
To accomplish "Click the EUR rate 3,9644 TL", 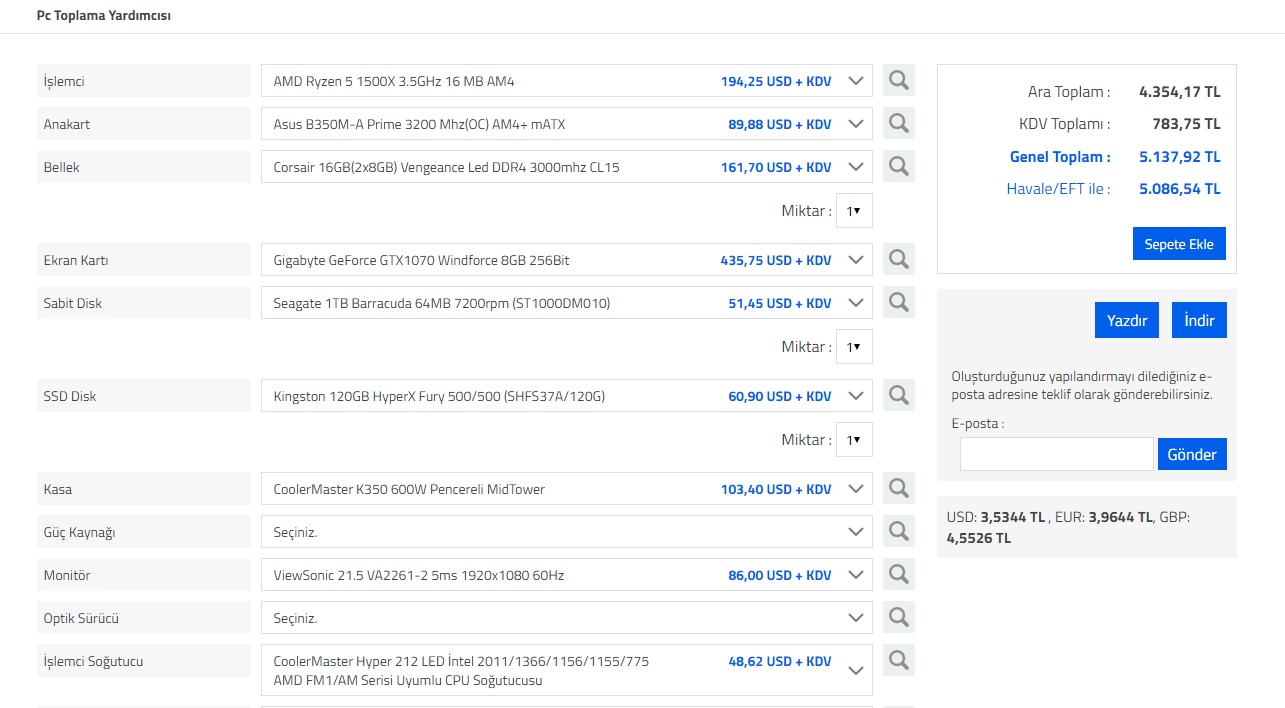I will tap(1121, 518).
